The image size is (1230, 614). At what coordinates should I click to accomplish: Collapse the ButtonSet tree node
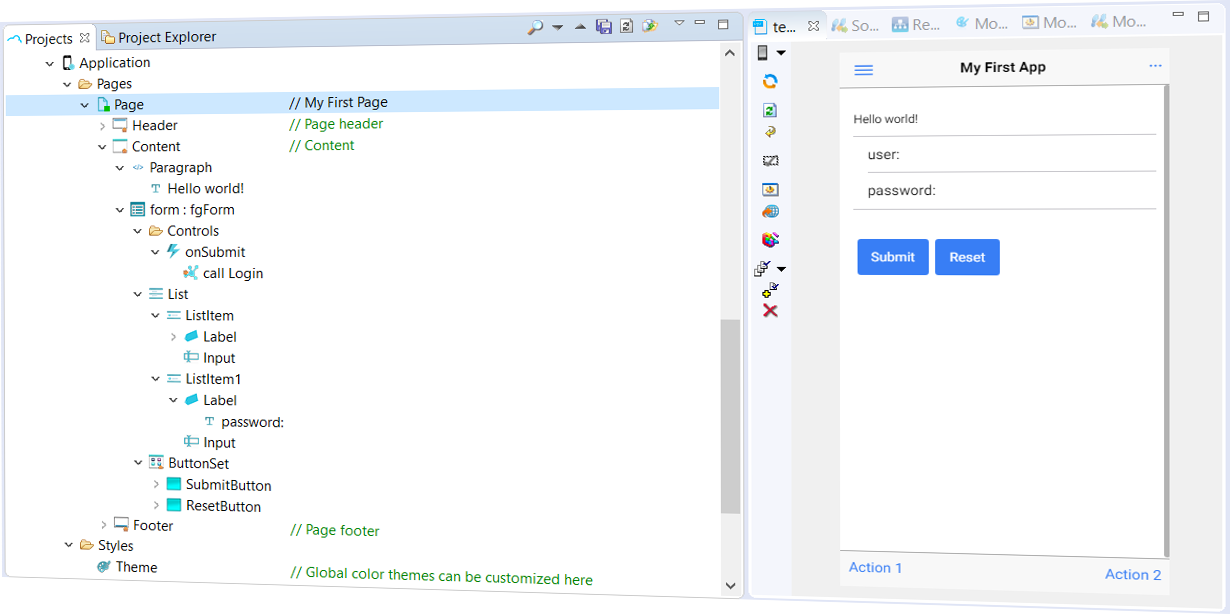138,463
